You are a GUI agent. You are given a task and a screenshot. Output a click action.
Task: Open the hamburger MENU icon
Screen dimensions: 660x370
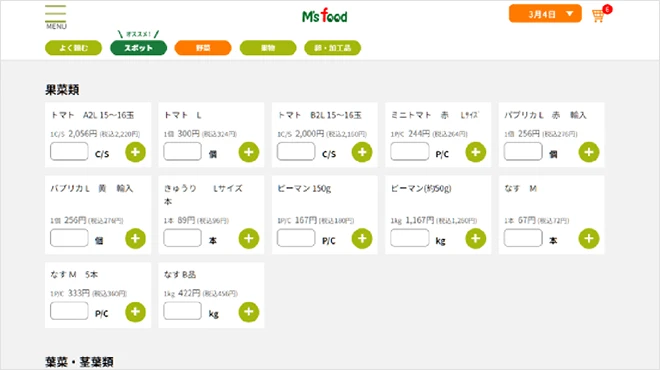56,17
